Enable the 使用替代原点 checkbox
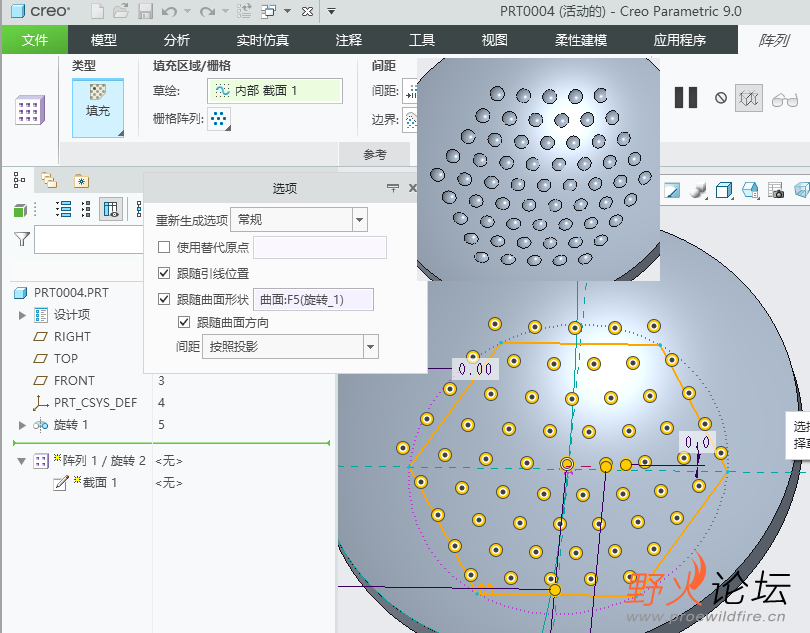The image size is (810, 633). coord(164,248)
